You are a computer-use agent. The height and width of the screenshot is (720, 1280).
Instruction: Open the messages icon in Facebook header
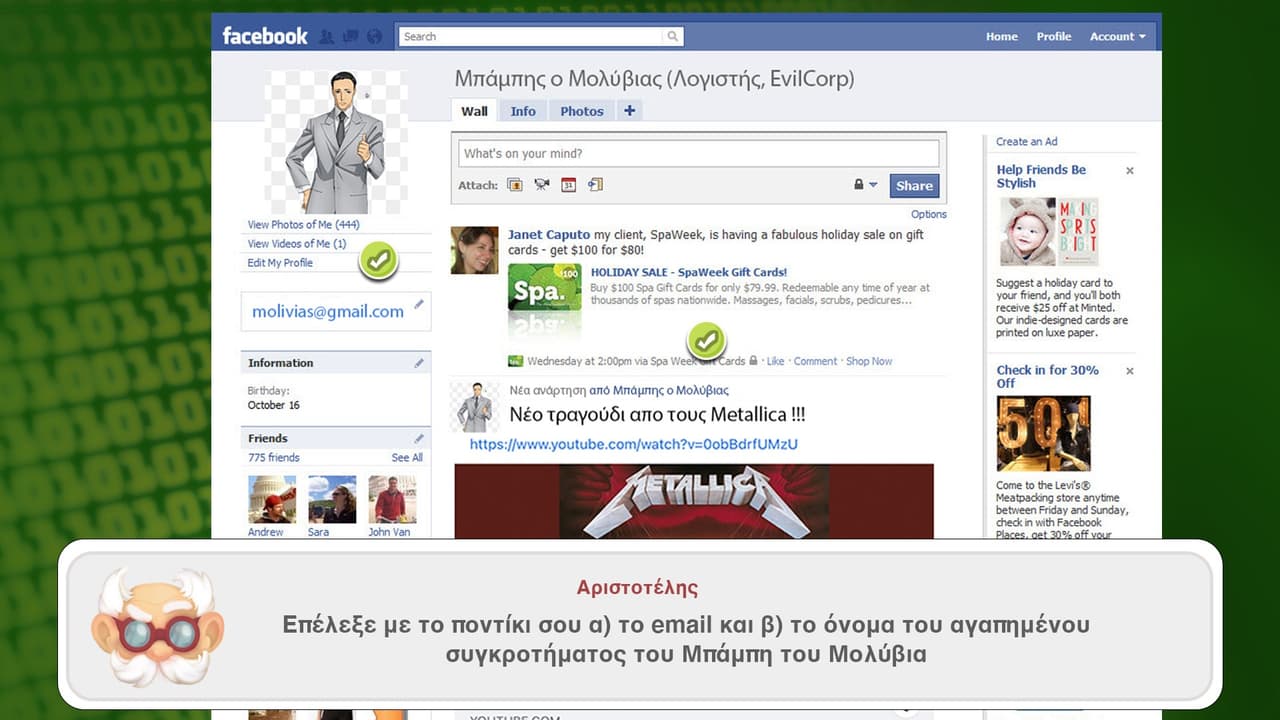350,37
